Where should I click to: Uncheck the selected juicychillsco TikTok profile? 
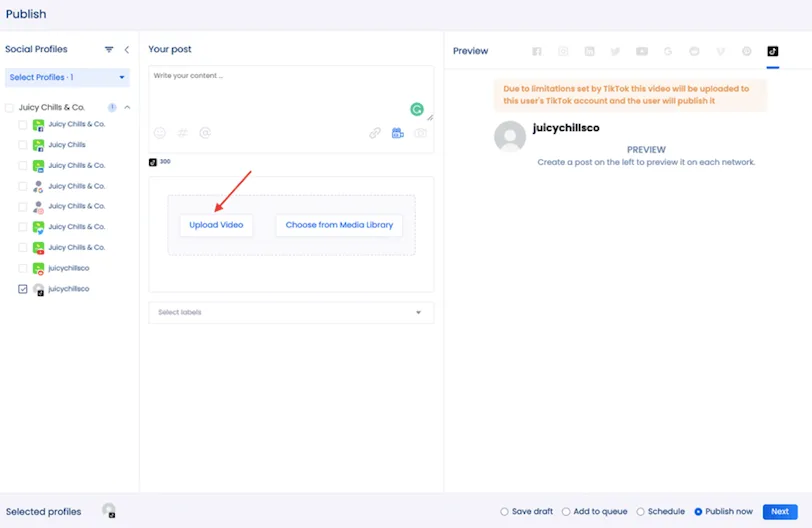(x=23, y=289)
